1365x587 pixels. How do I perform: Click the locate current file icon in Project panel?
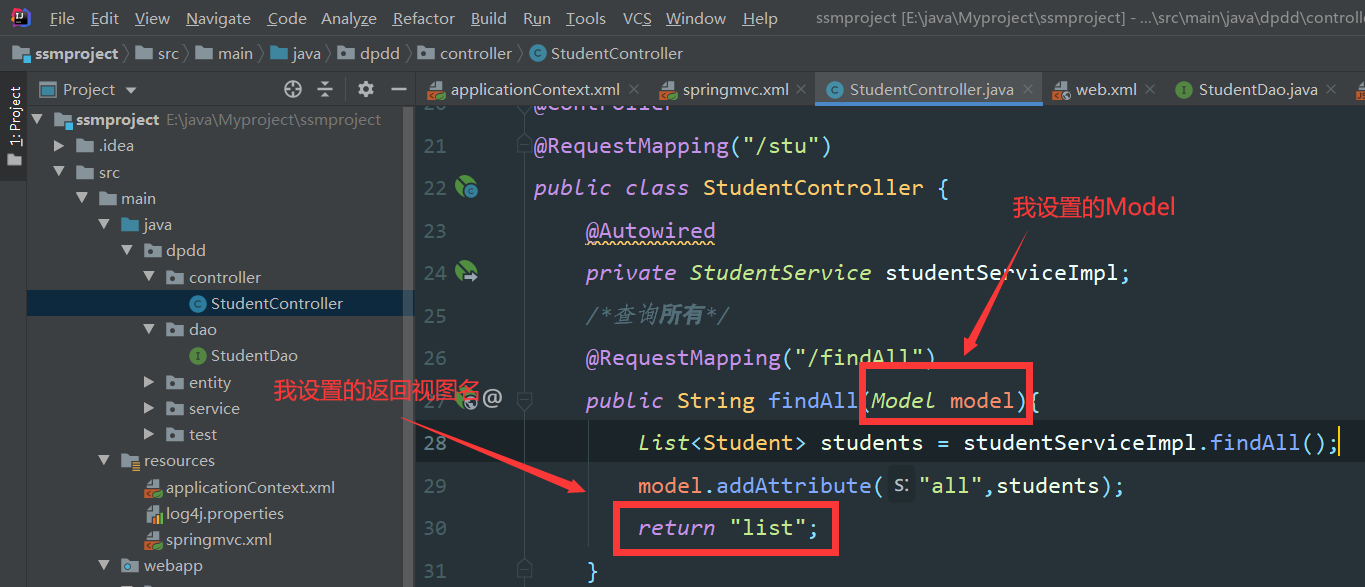(293, 89)
